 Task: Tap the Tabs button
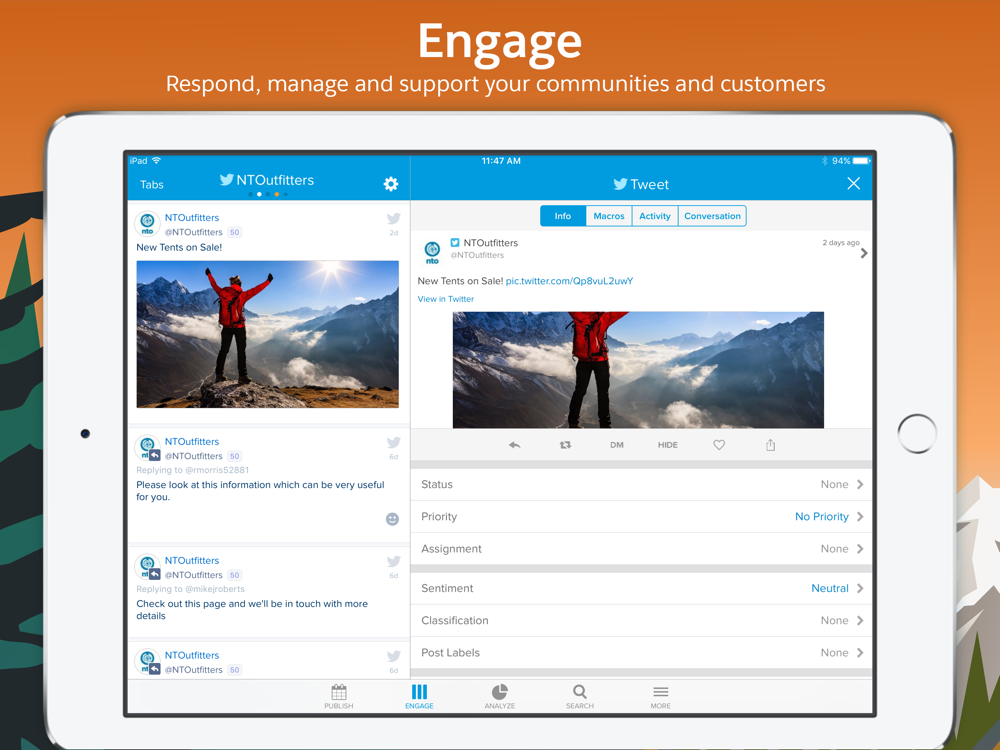[x=152, y=184]
